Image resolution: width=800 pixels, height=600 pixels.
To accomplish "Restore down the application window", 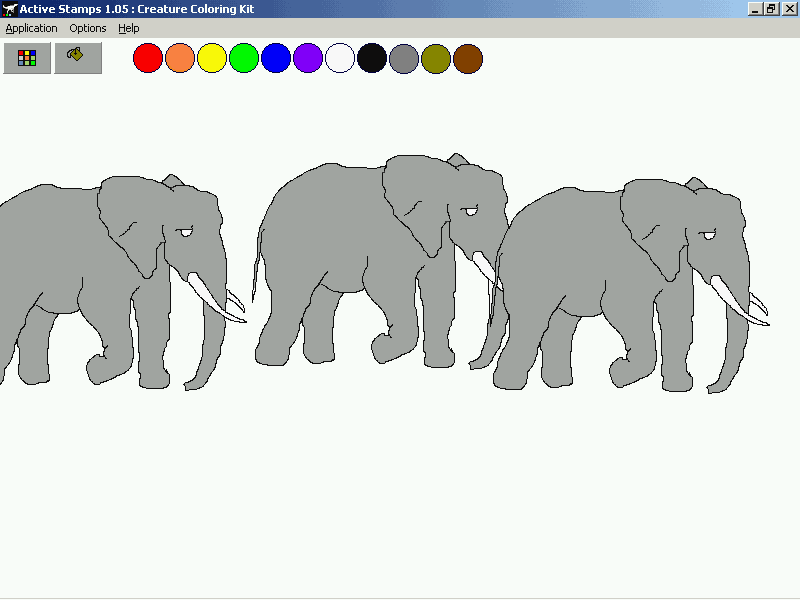I will pyautogui.click(x=771, y=9).
